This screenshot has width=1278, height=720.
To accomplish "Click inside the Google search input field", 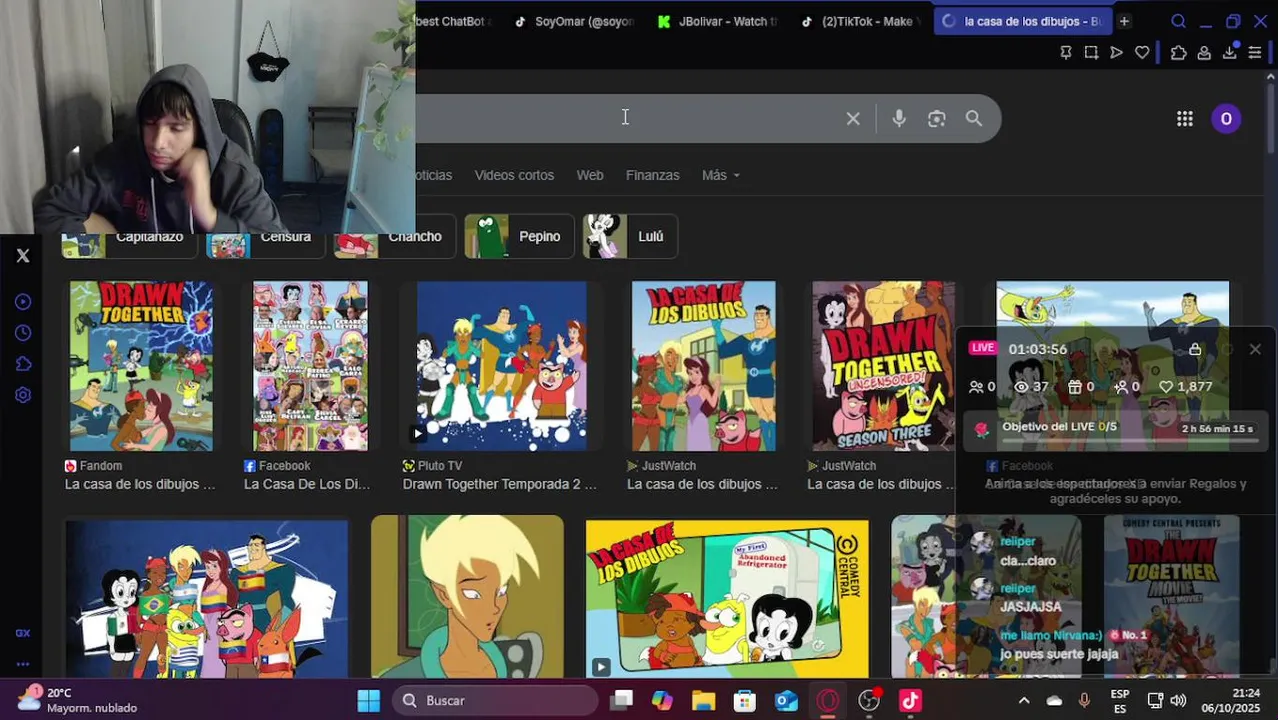I will pos(625,119).
